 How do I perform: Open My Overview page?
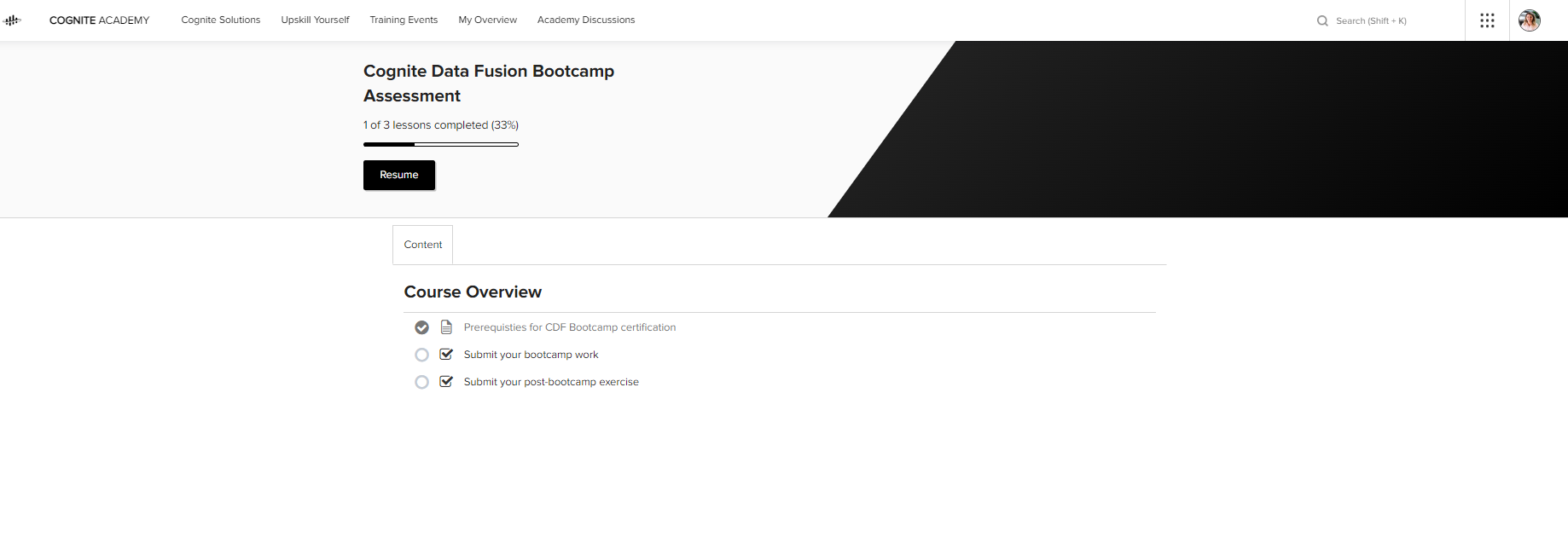tap(487, 20)
